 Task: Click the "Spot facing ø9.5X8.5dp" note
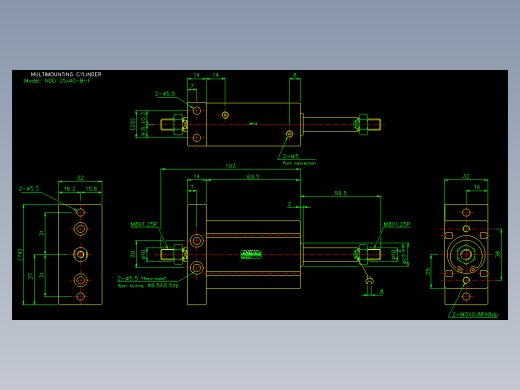148,286
